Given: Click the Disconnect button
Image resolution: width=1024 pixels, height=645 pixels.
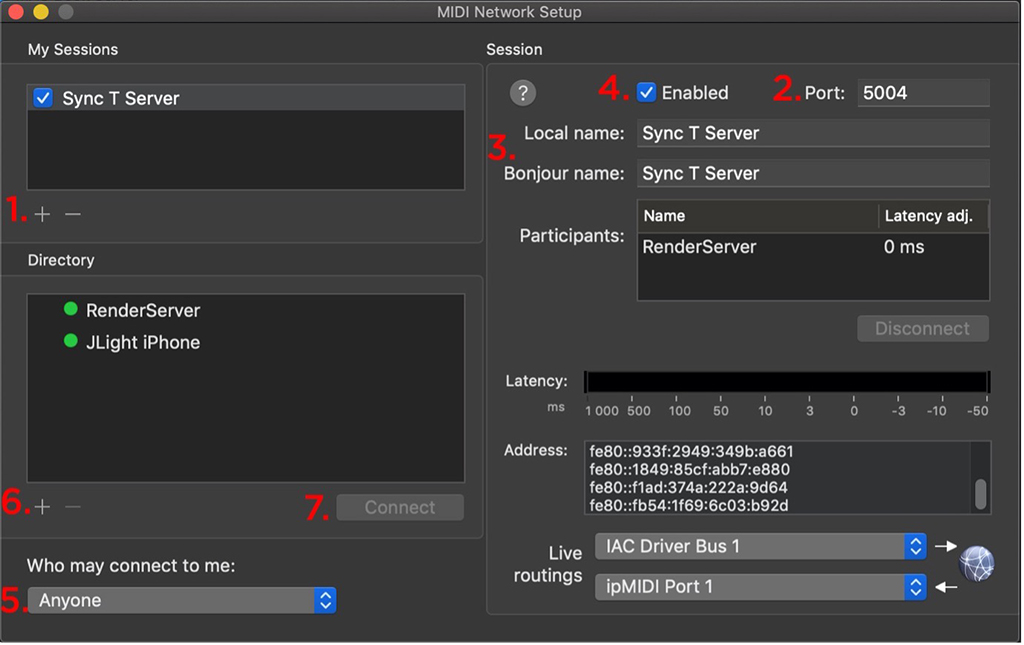Looking at the screenshot, I should point(922,328).
